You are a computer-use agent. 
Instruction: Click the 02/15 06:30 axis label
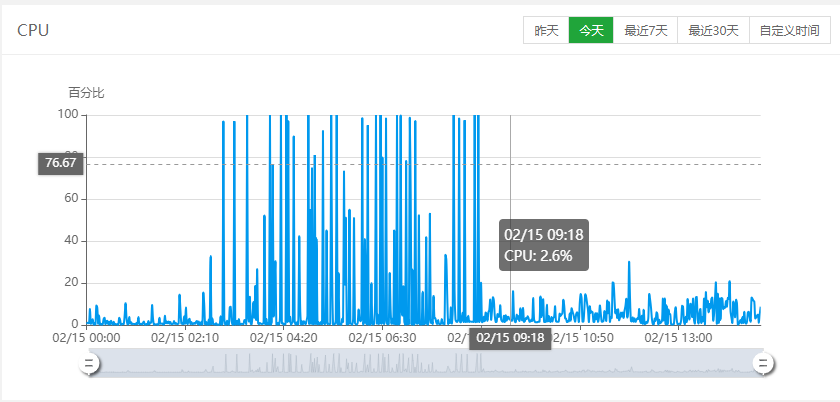click(382, 338)
